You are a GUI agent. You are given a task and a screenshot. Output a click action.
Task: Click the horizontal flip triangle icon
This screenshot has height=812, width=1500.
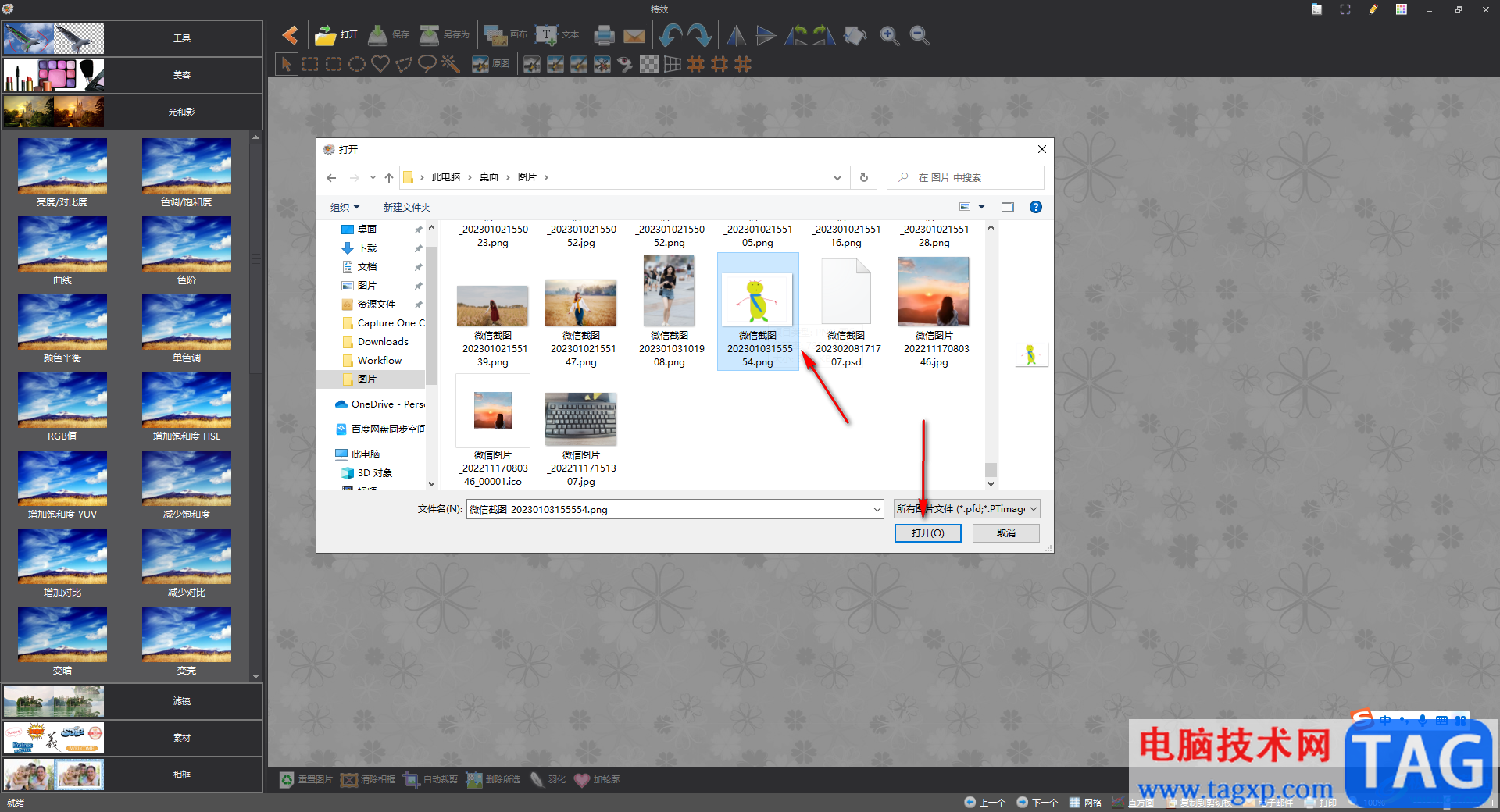click(736, 35)
